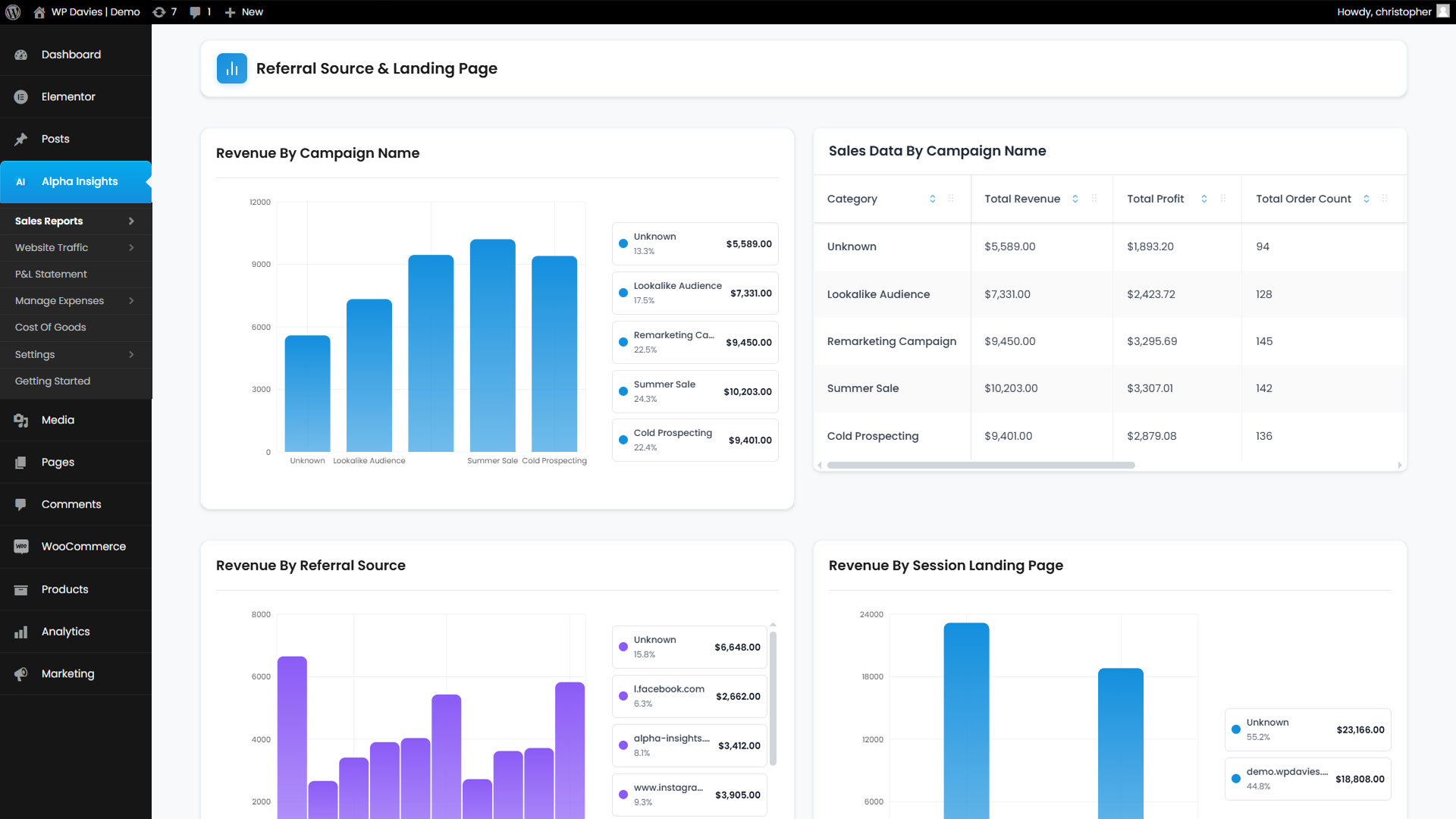Image resolution: width=1456 pixels, height=819 pixels.
Task: Open the P&L Statement menu item
Action: coord(51,275)
